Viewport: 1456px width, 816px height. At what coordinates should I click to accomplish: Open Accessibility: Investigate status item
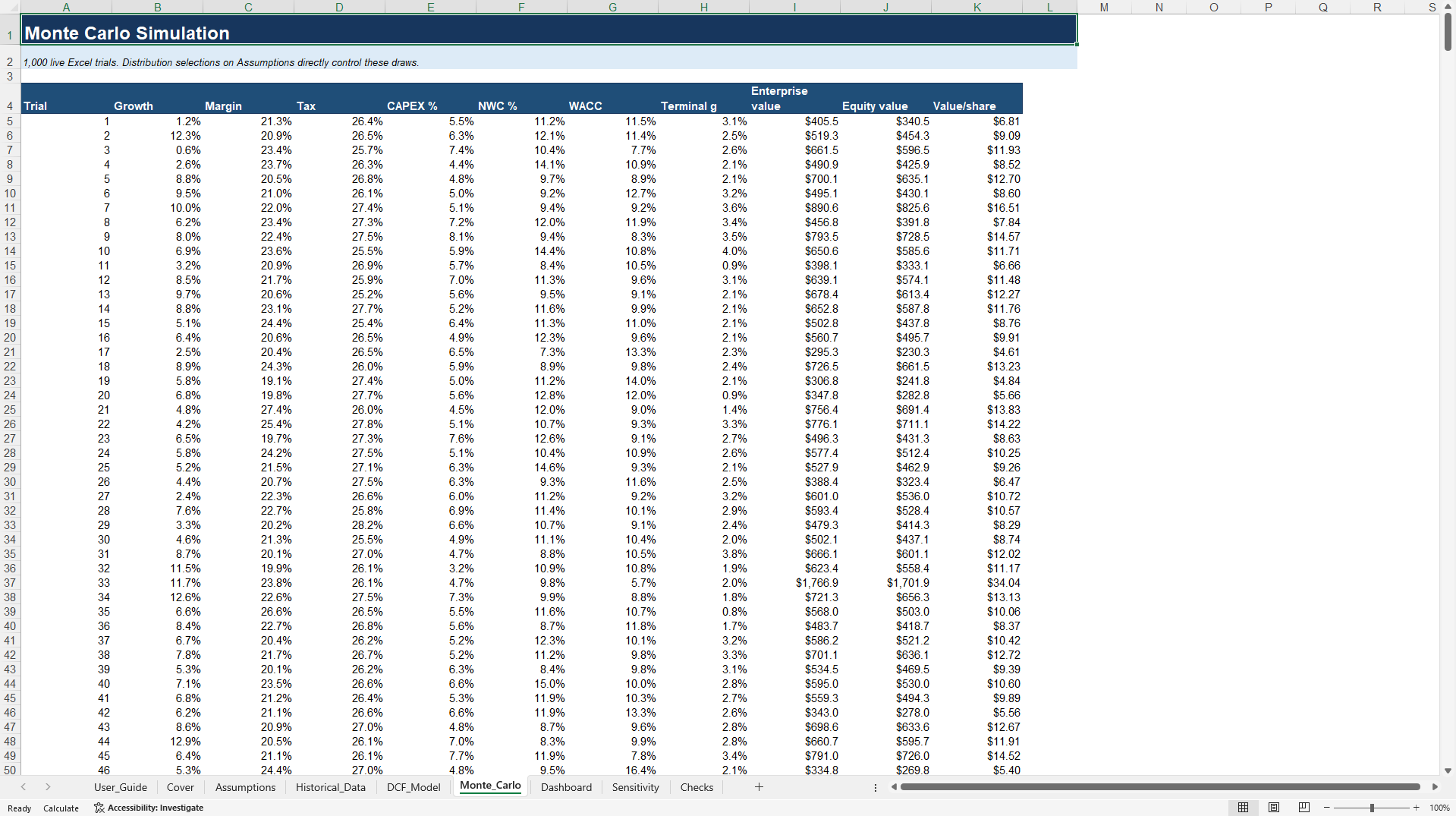click(x=149, y=808)
